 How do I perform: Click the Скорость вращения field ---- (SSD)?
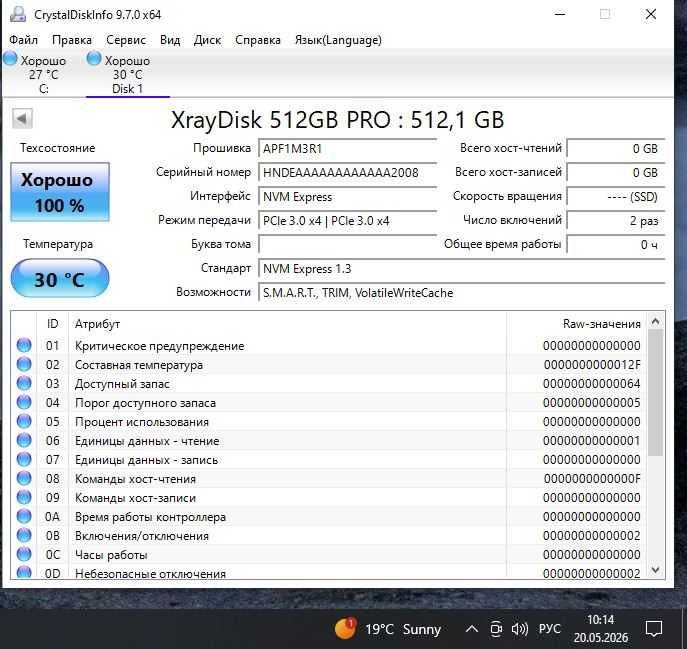(x=616, y=197)
